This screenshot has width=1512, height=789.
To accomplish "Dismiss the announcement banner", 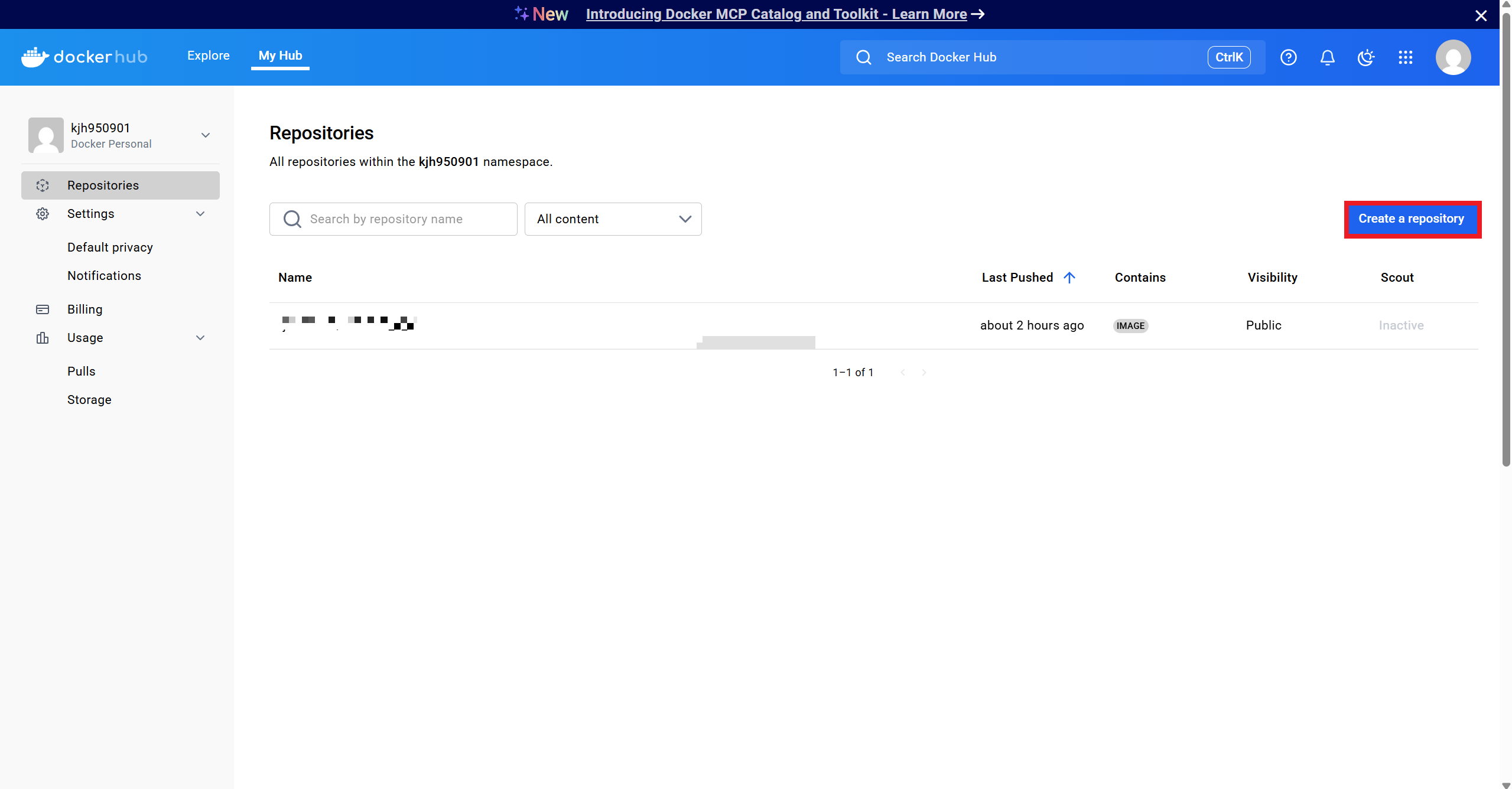I will [x=1481, y=16].
